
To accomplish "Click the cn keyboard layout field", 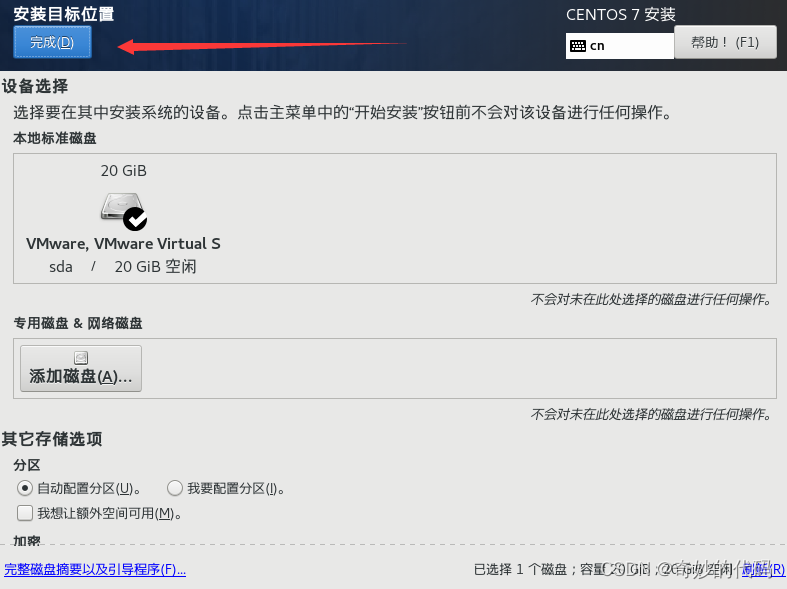I will pyautogui.click(x=619, y=46).
